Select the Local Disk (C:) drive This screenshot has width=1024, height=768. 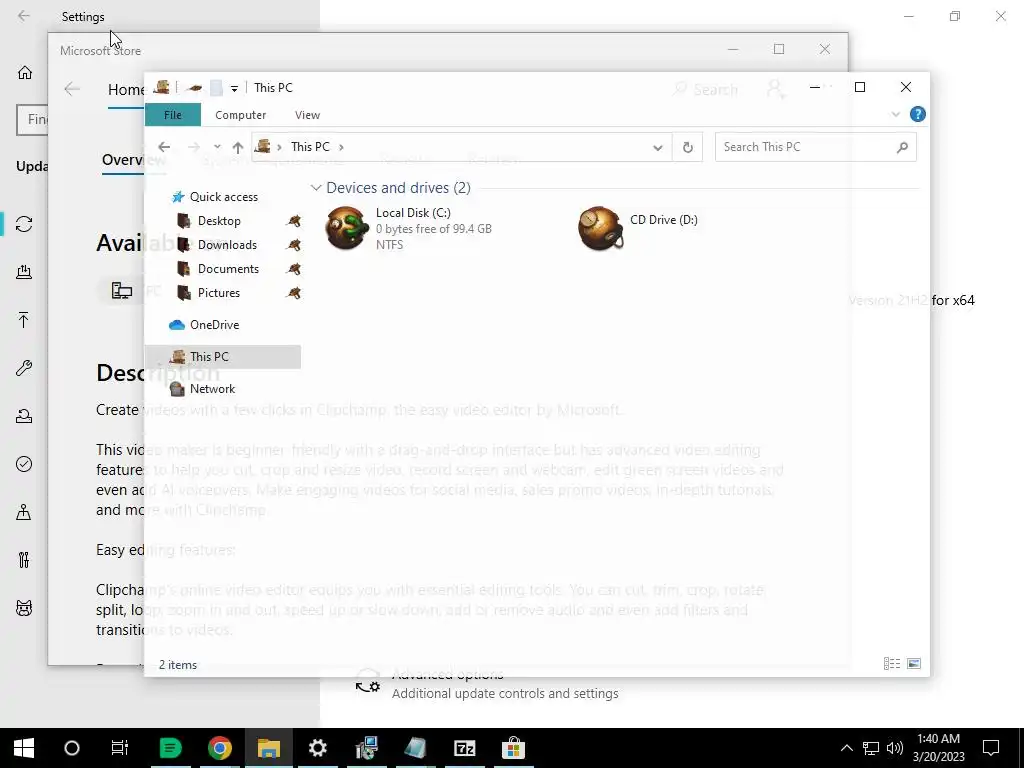click(x=411, y=229)
